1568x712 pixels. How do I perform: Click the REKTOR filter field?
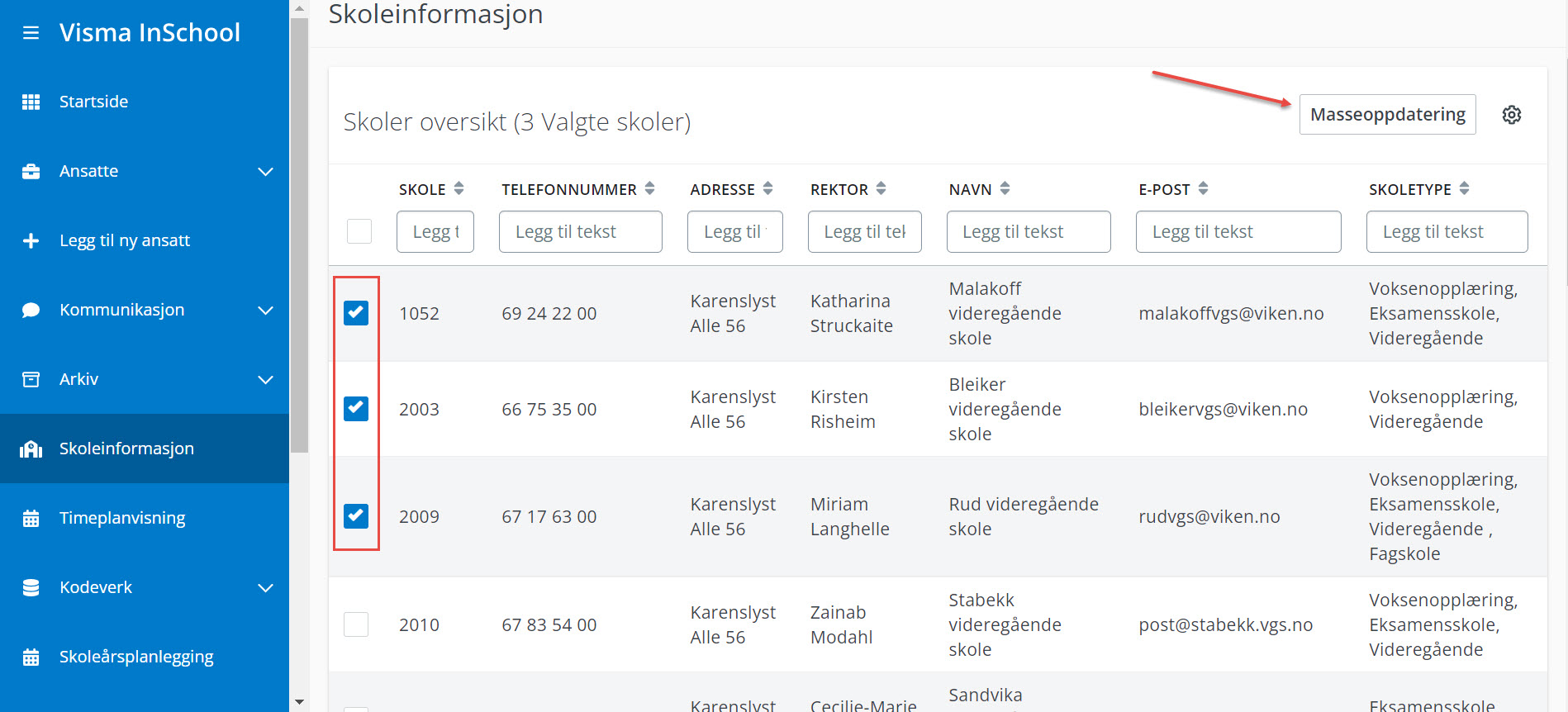point(865,231)
